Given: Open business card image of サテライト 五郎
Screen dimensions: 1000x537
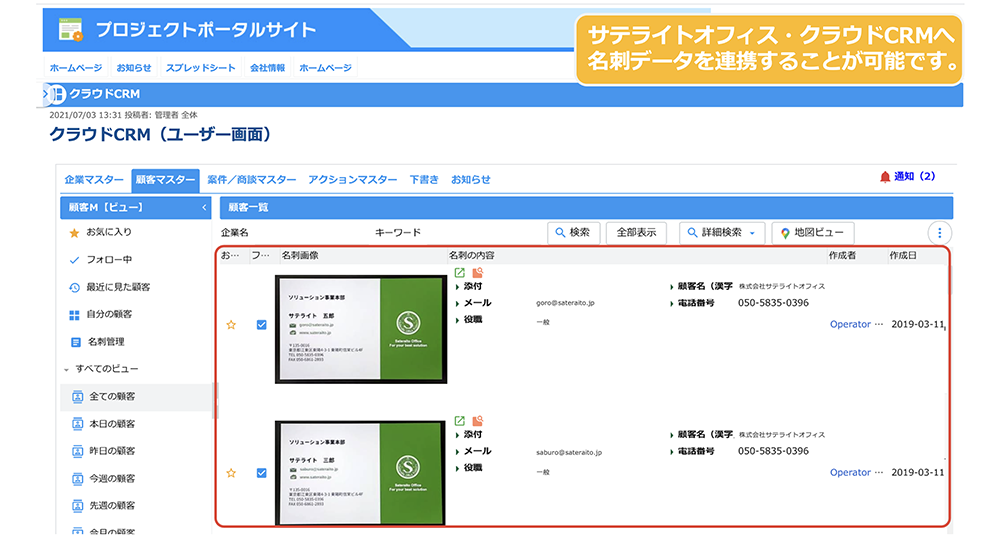Looking at the screenshot, I should coord(361,330).
